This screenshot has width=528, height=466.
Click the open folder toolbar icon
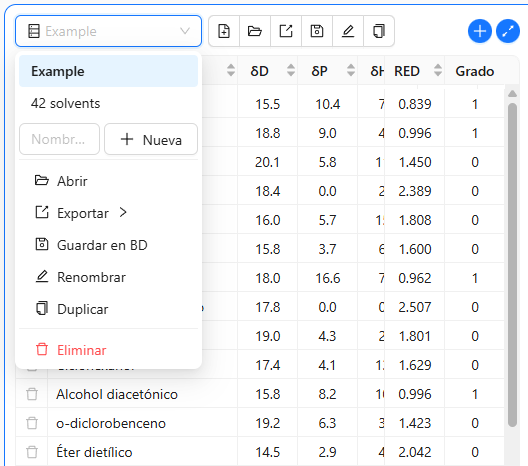(255, 31)
